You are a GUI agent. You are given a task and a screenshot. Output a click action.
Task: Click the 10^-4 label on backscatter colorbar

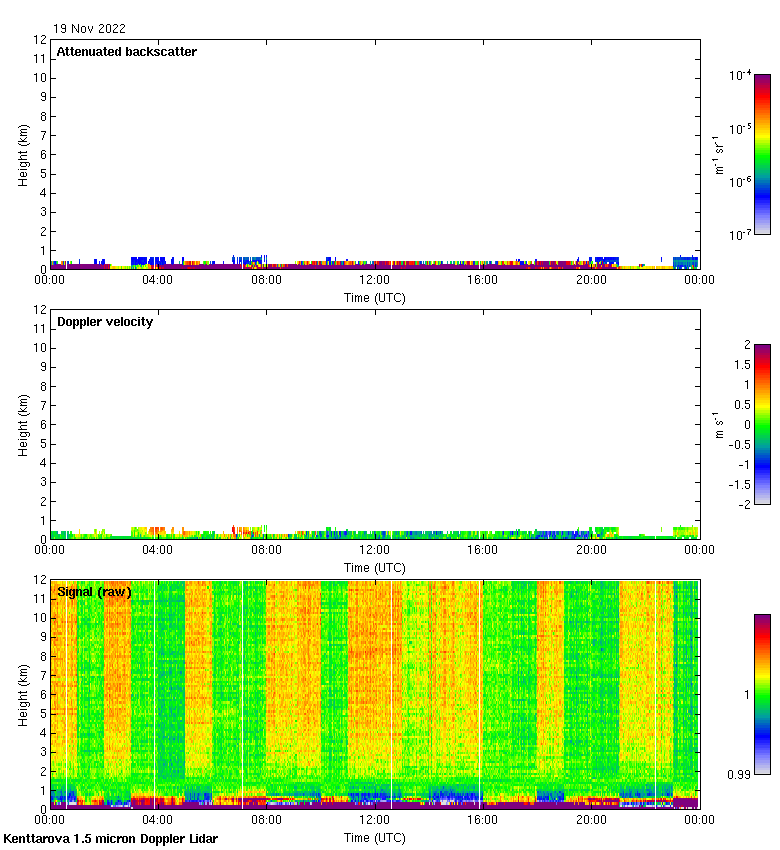tap(740, 76)
